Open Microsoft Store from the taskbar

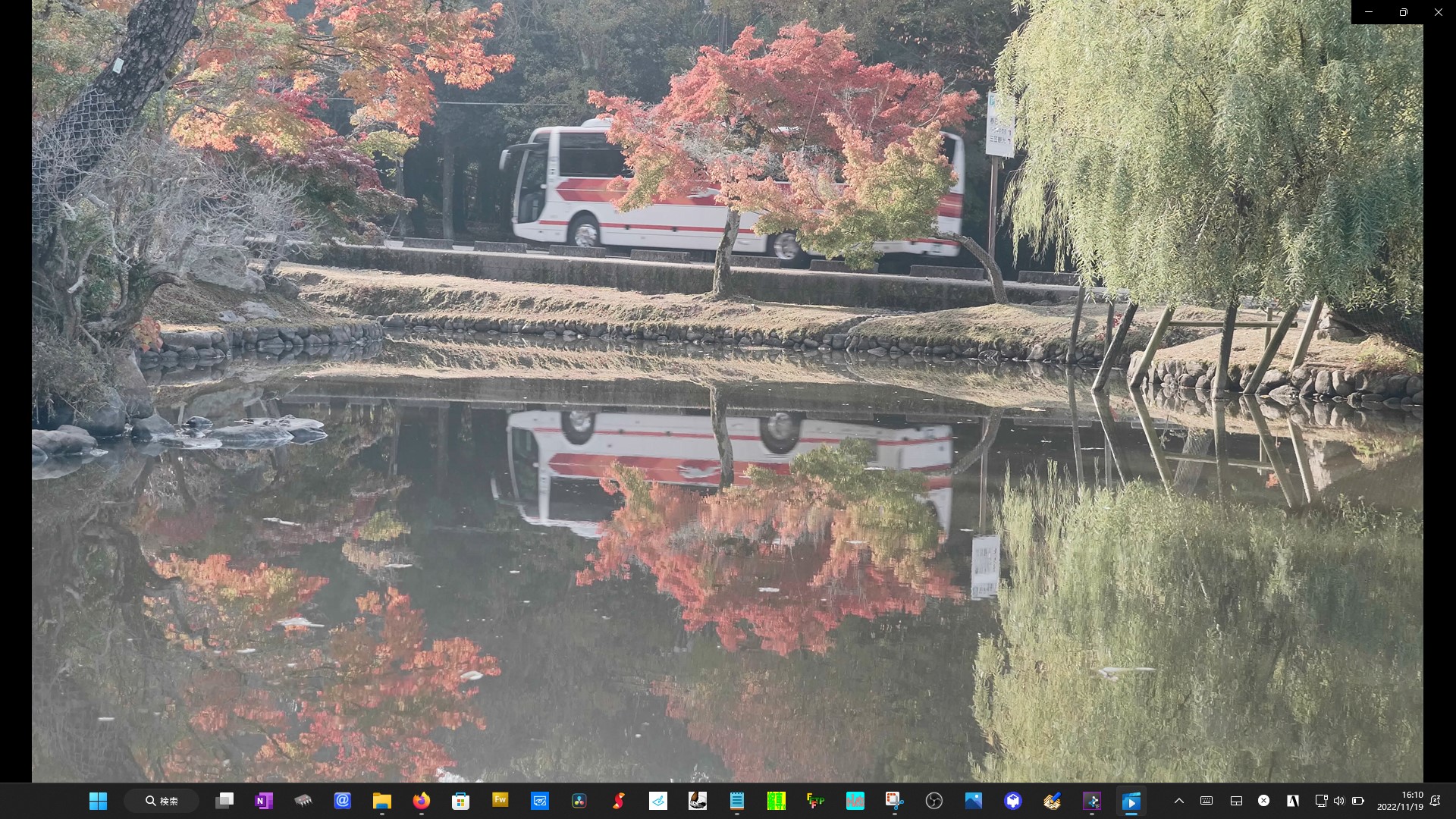(x=460, y=801)
